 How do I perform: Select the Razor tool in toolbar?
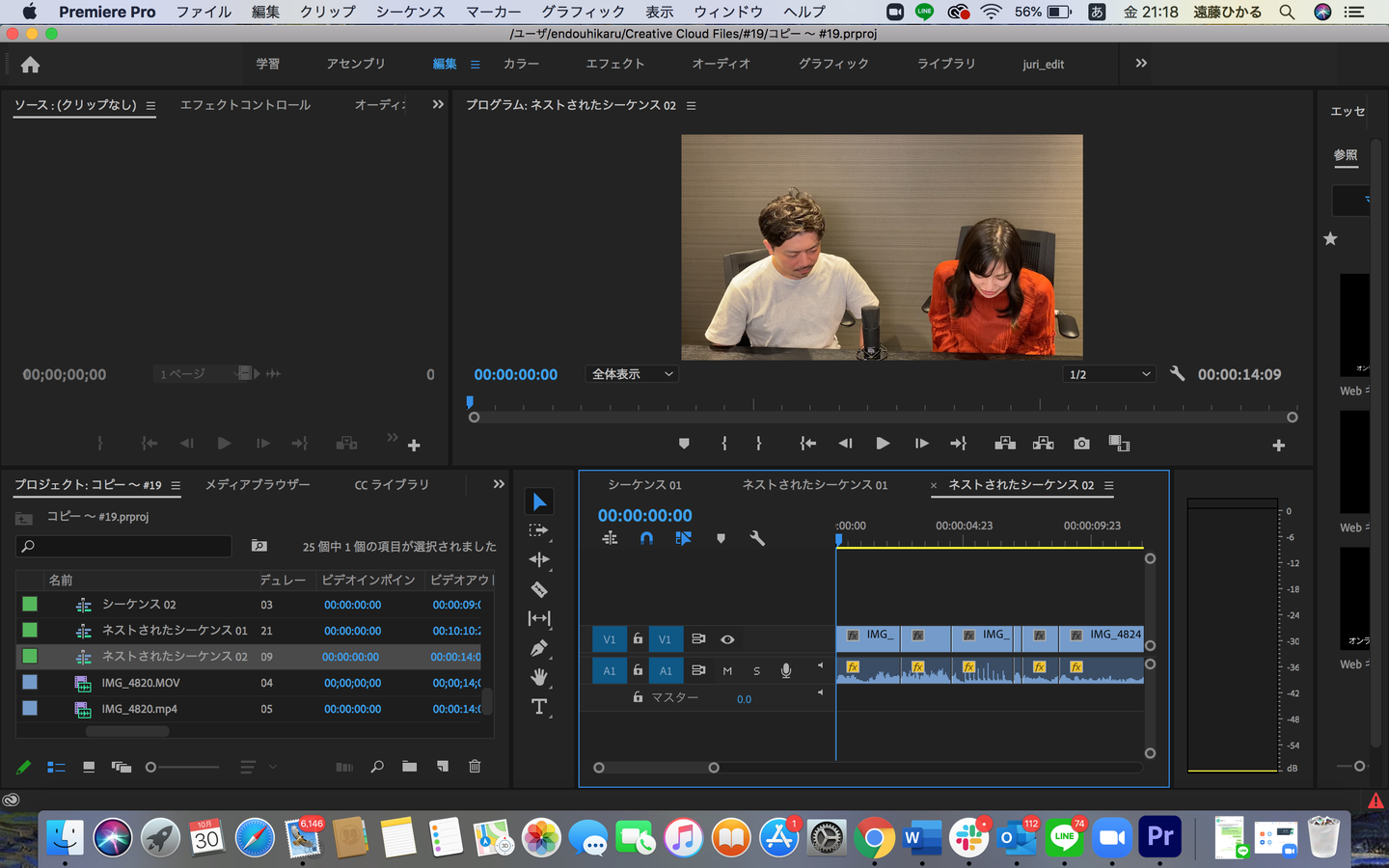pos(539,589)
